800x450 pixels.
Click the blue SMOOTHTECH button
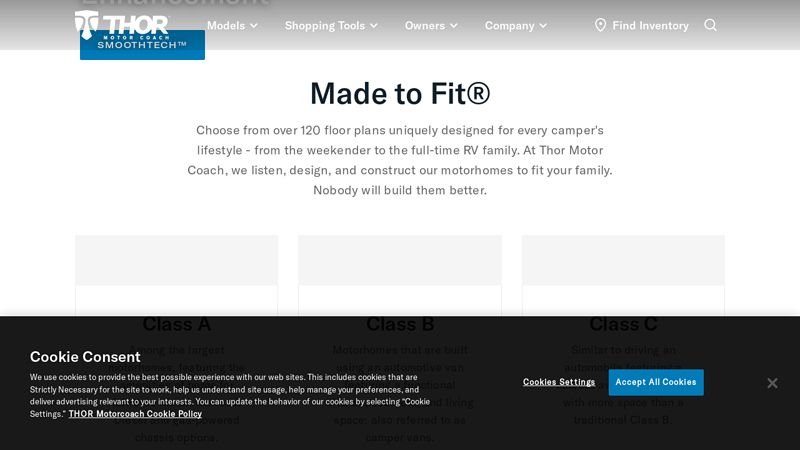[x=142, y=47]
